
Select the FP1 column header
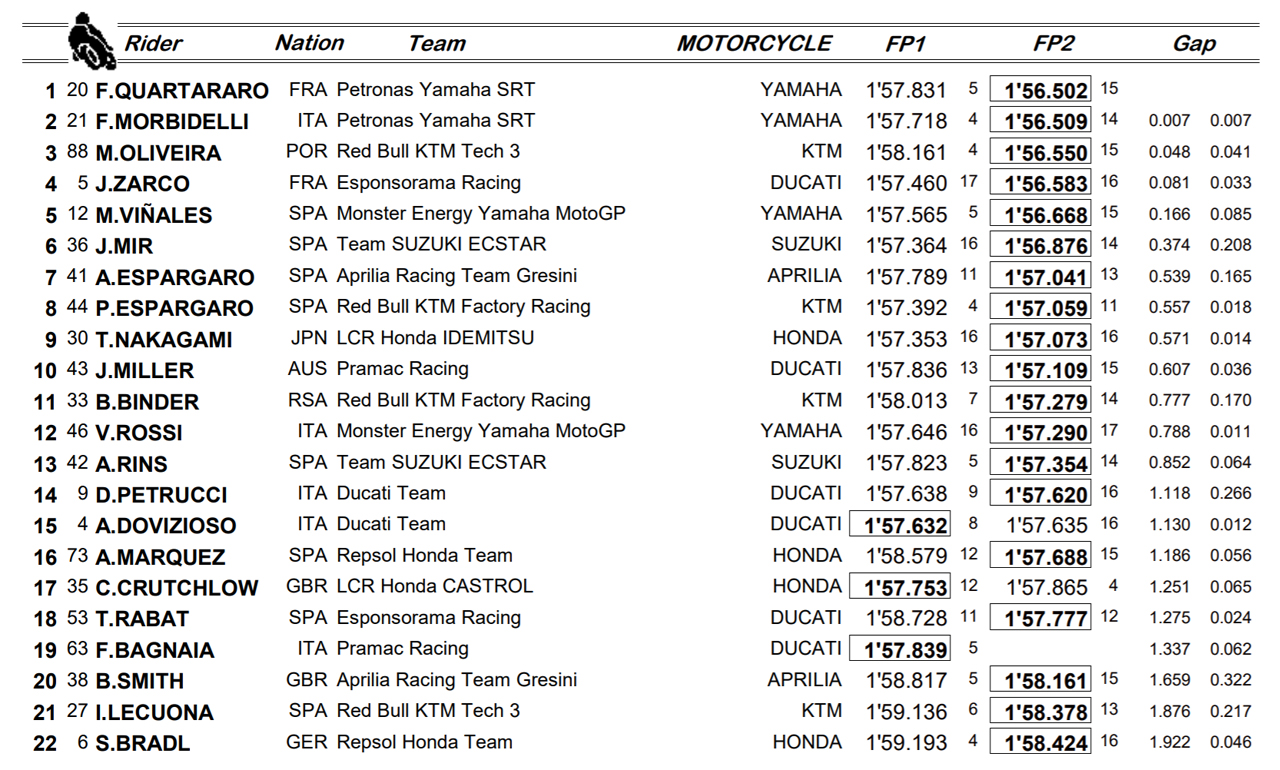pos(906,43)
